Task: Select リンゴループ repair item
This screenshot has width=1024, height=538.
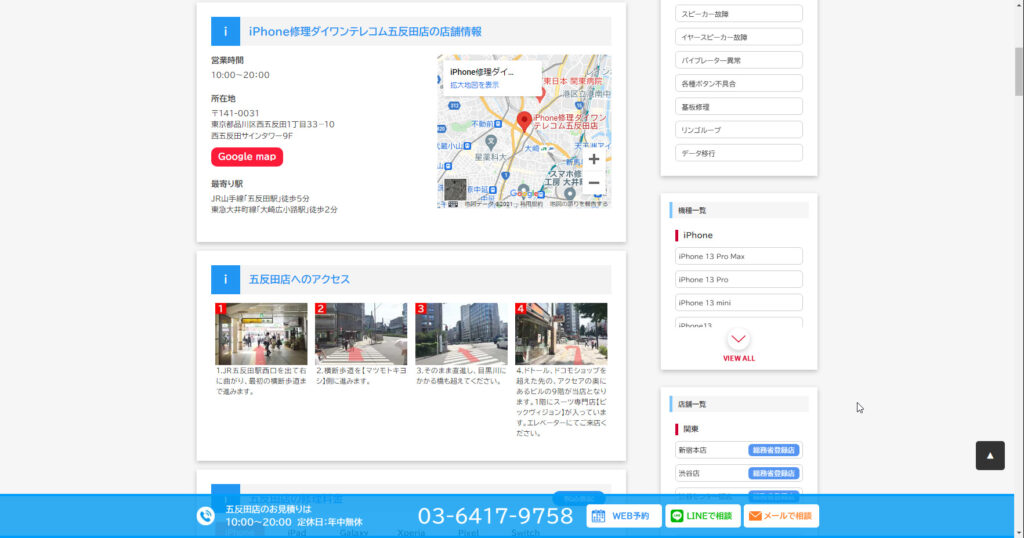Action: point(739,130)
